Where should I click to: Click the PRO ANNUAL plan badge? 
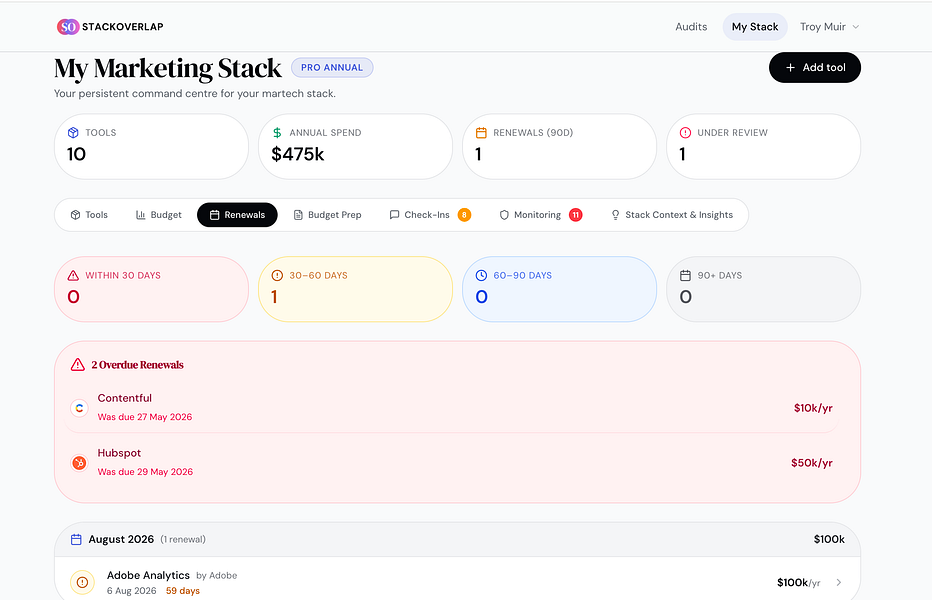tap(332, 68)
